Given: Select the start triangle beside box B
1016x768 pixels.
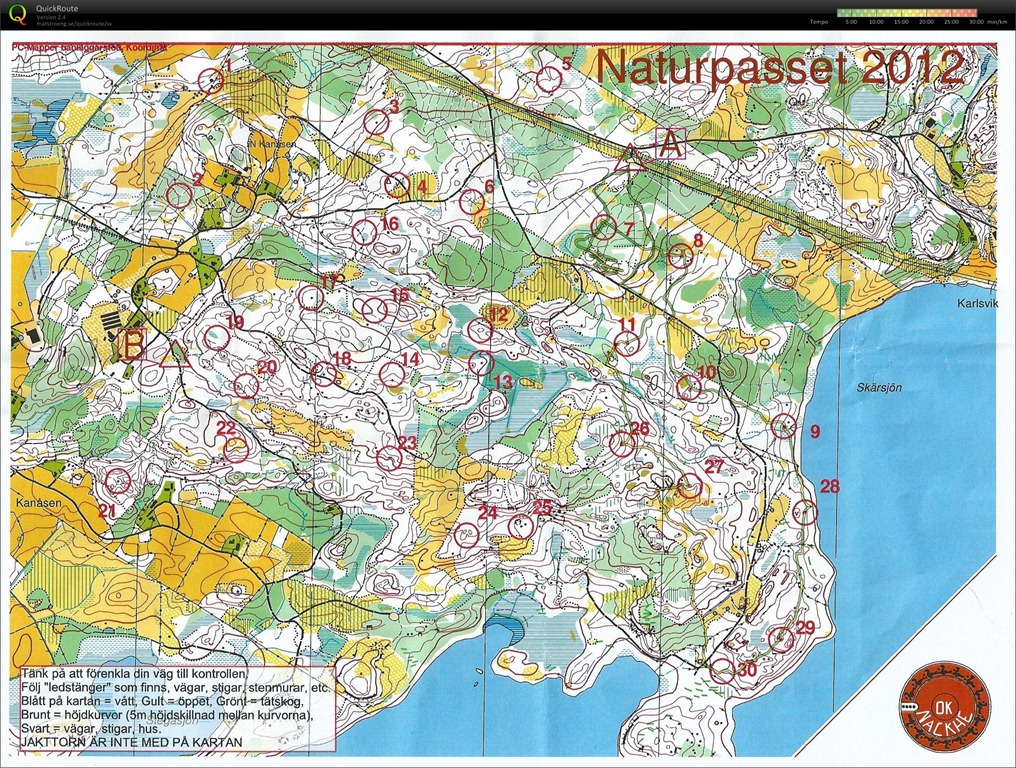Looking at the screenshot, I should coord(174,352).
